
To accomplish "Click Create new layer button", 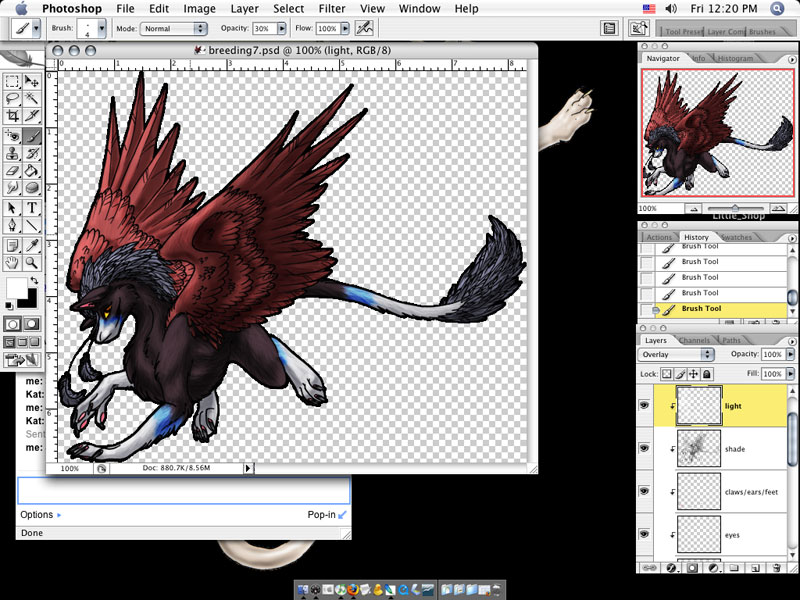I will click(756, 567).
